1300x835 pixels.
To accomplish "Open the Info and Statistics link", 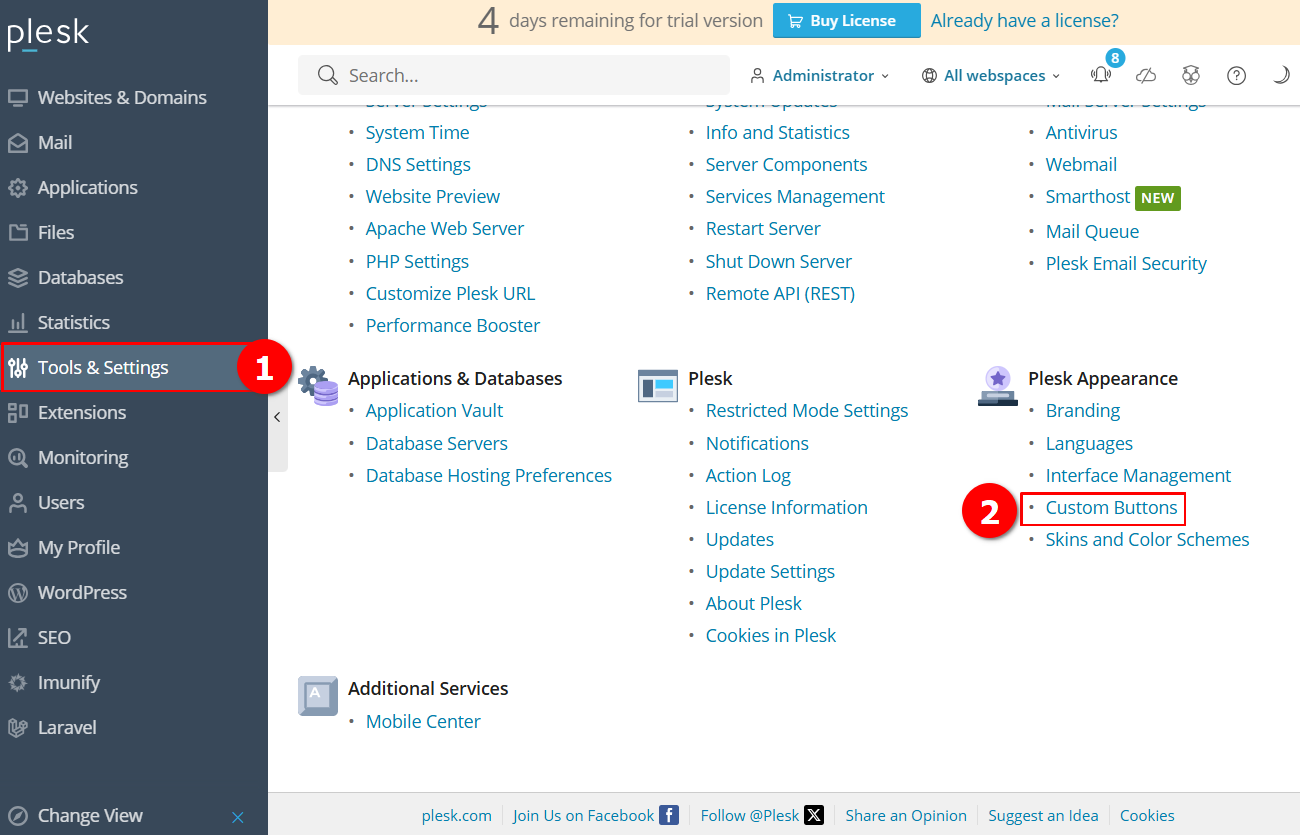I will 778,132.
